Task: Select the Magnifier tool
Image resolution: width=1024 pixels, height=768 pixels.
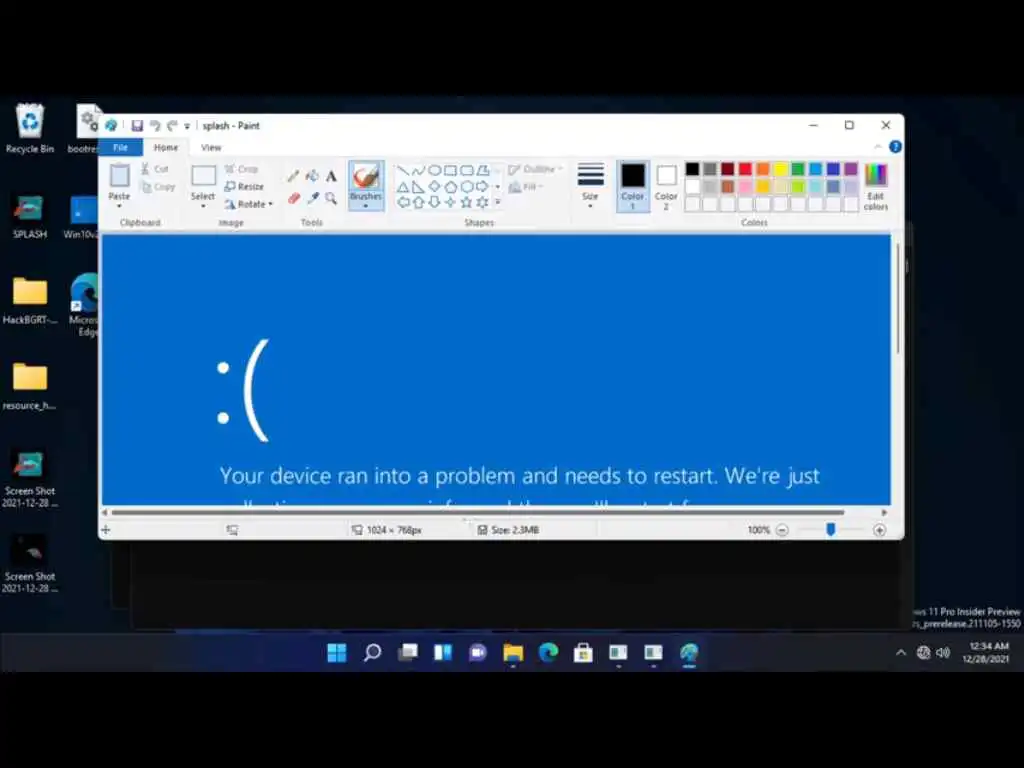Action: tap(331, 198)
